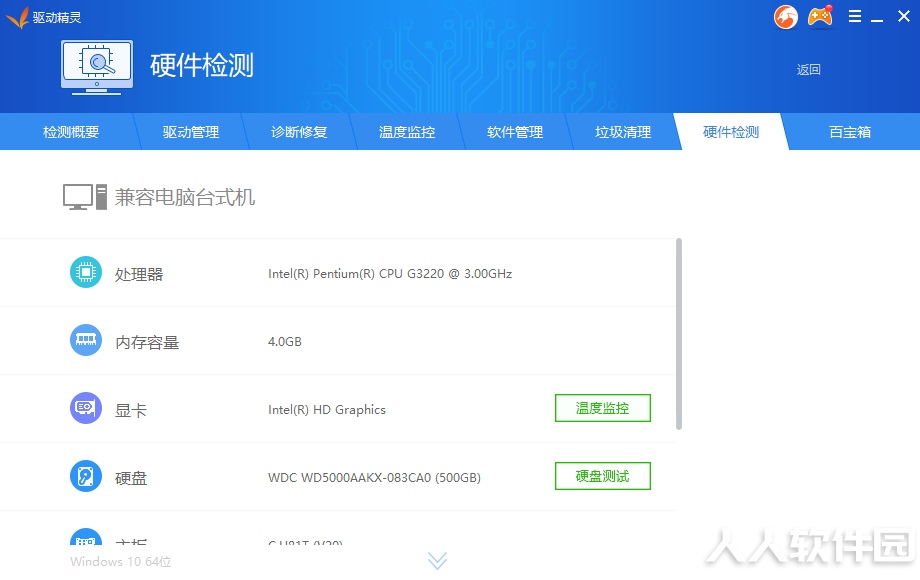This screenshot has width=920, height=580.
Task: Select the 硬件检测 tab
Action: coord(730,132)
